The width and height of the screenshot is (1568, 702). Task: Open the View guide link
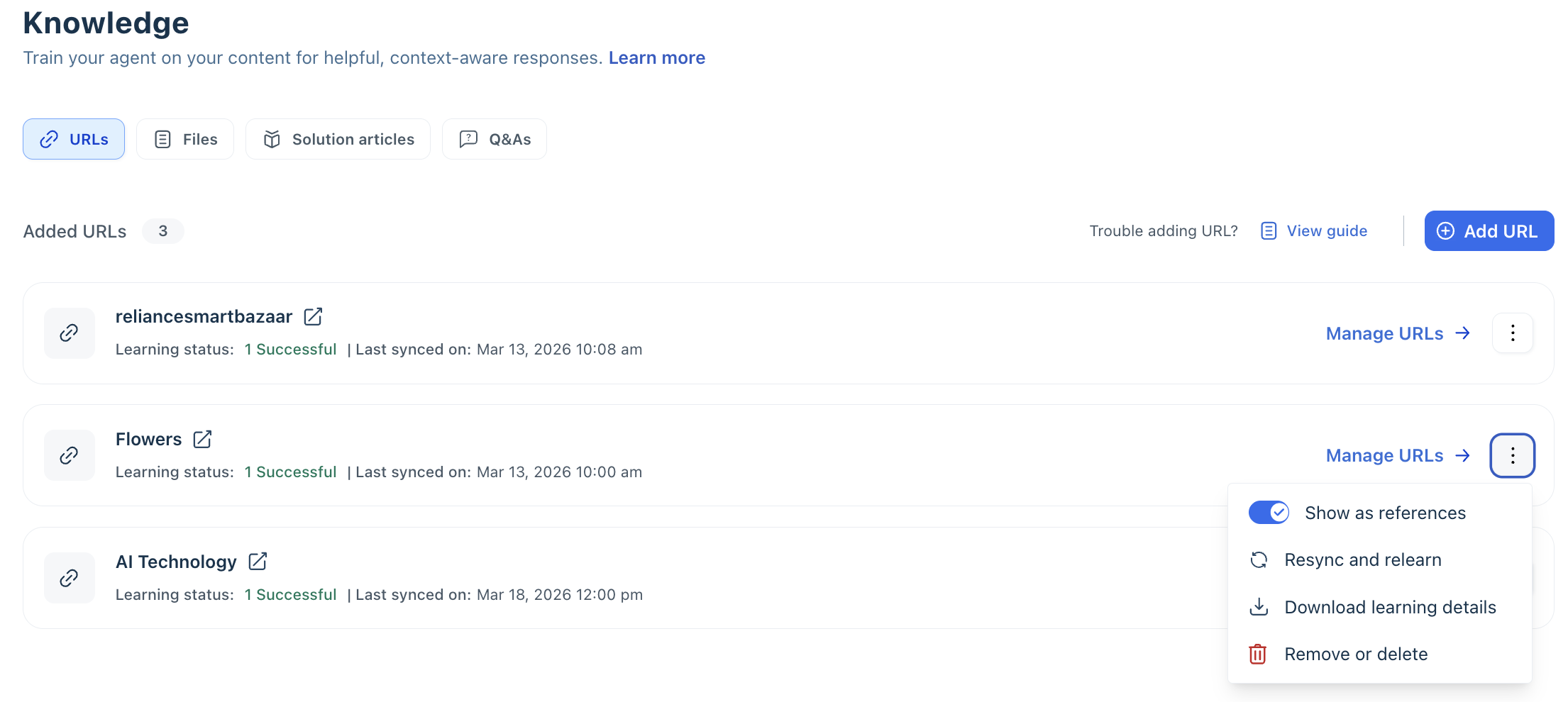[x=1314, y=231]
